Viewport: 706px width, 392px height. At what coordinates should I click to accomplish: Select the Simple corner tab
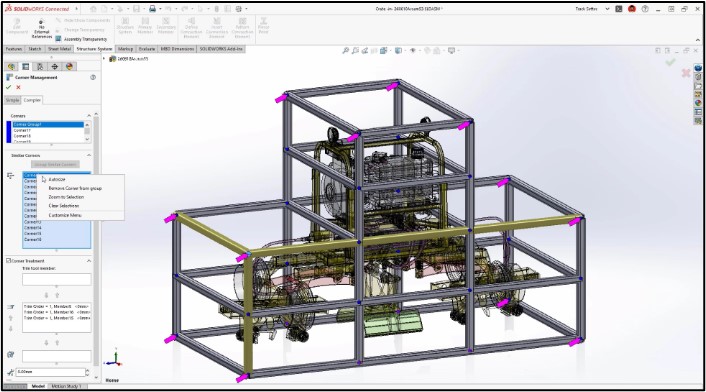pos(12,100)
